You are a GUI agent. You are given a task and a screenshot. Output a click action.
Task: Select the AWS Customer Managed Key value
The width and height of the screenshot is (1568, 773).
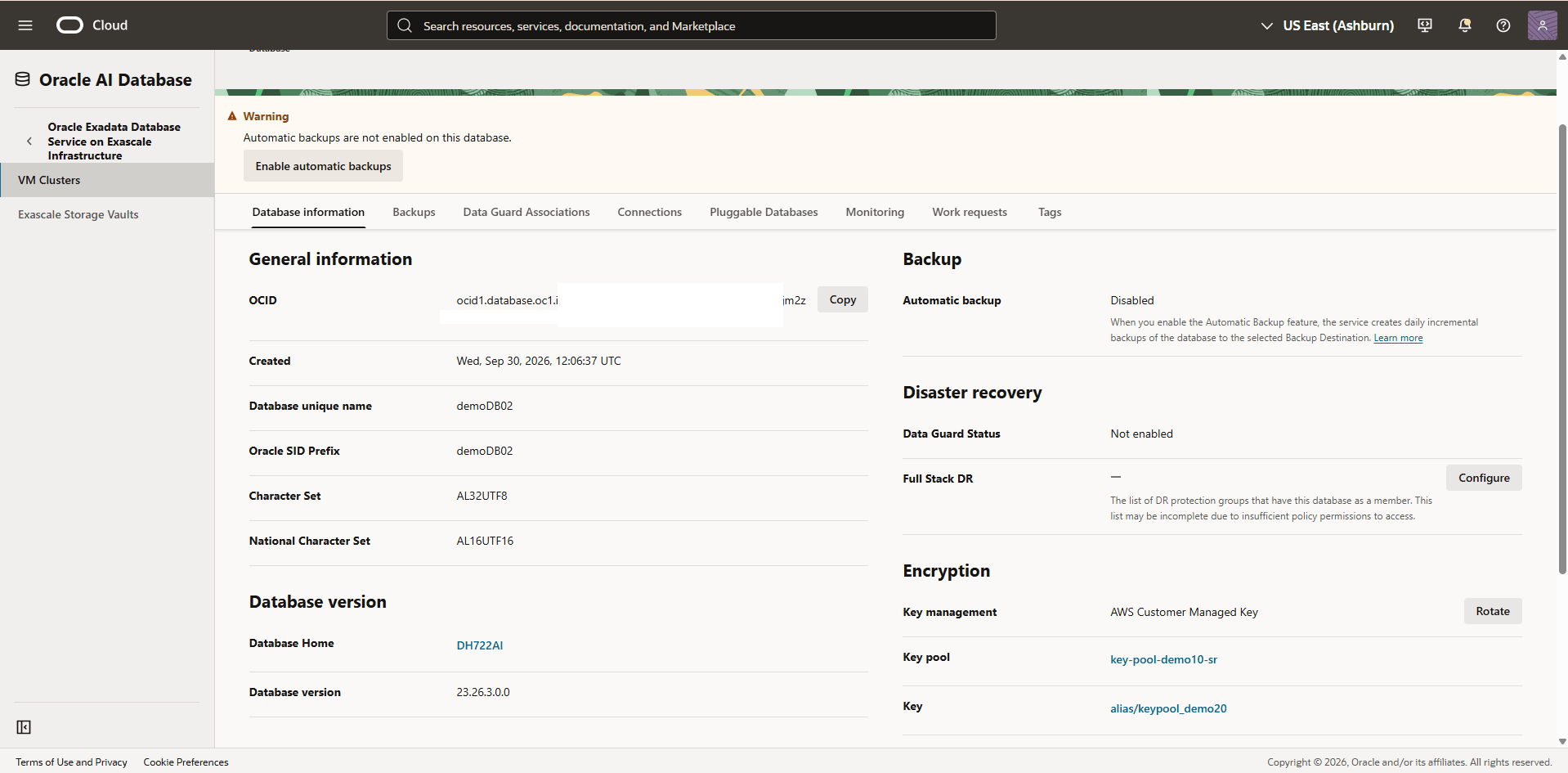tap(1184, 612)
